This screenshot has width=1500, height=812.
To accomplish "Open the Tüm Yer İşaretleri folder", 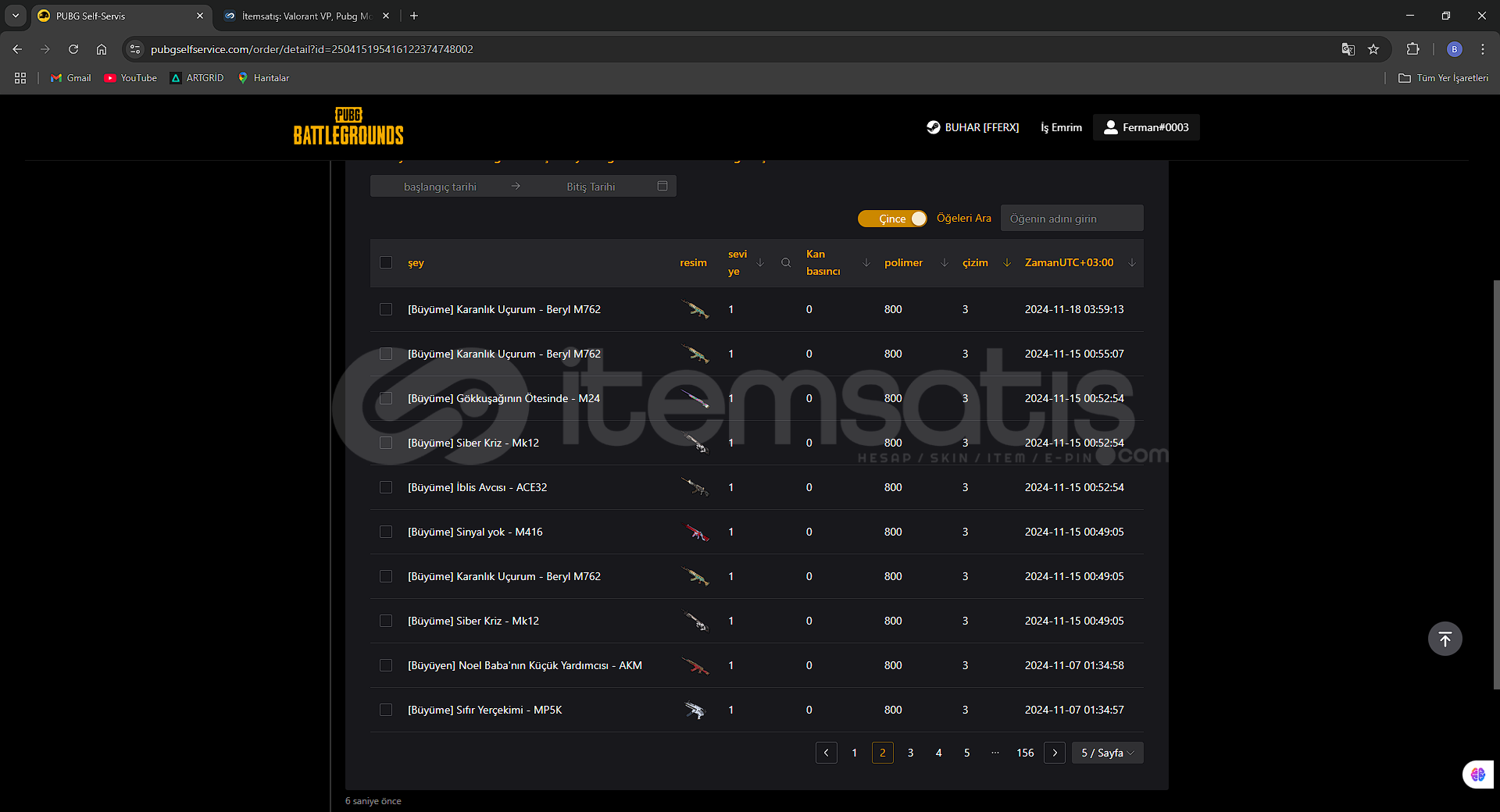I will click(x=1444, y=78).
